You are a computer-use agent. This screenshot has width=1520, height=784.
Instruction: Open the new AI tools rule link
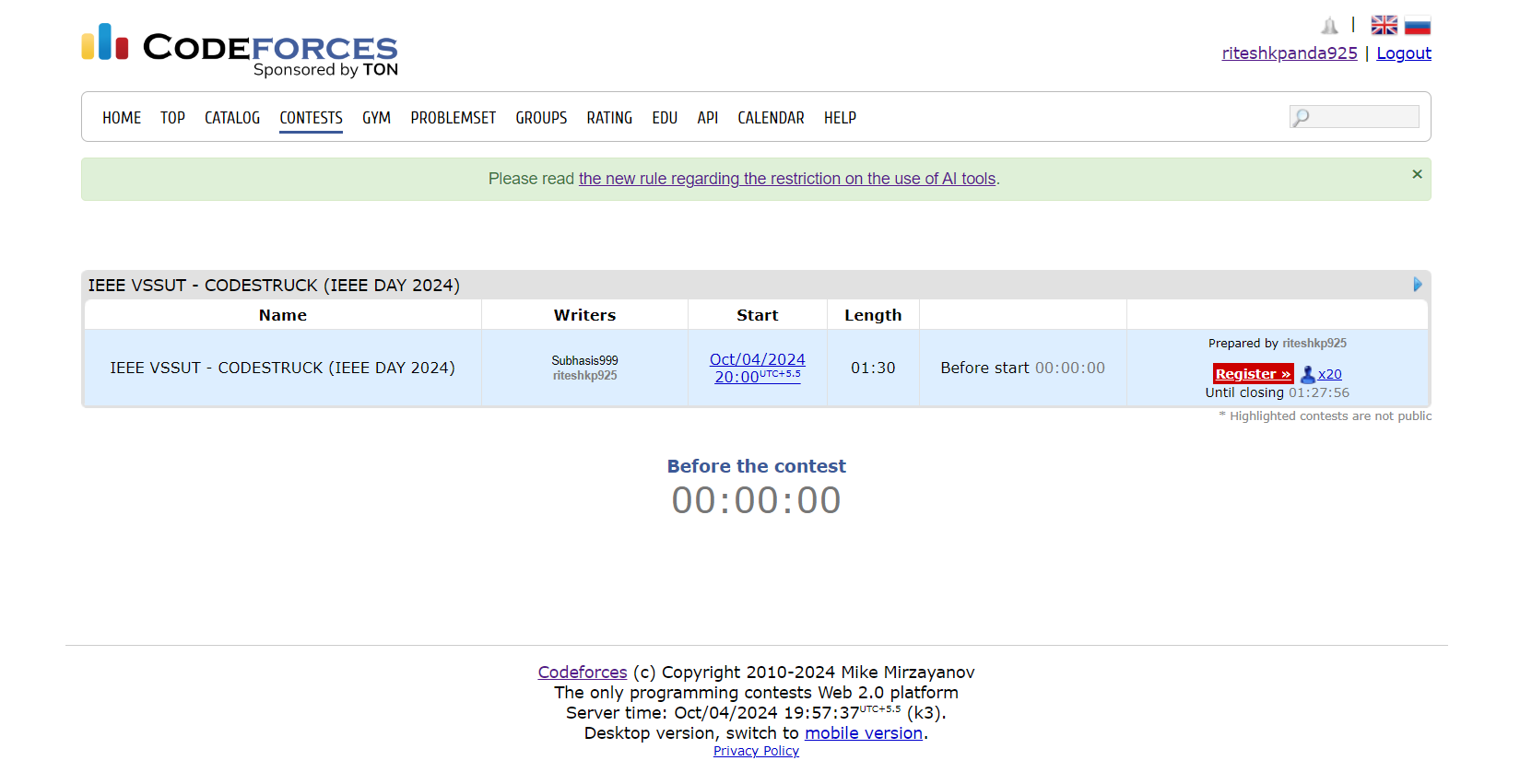(787, 179)
